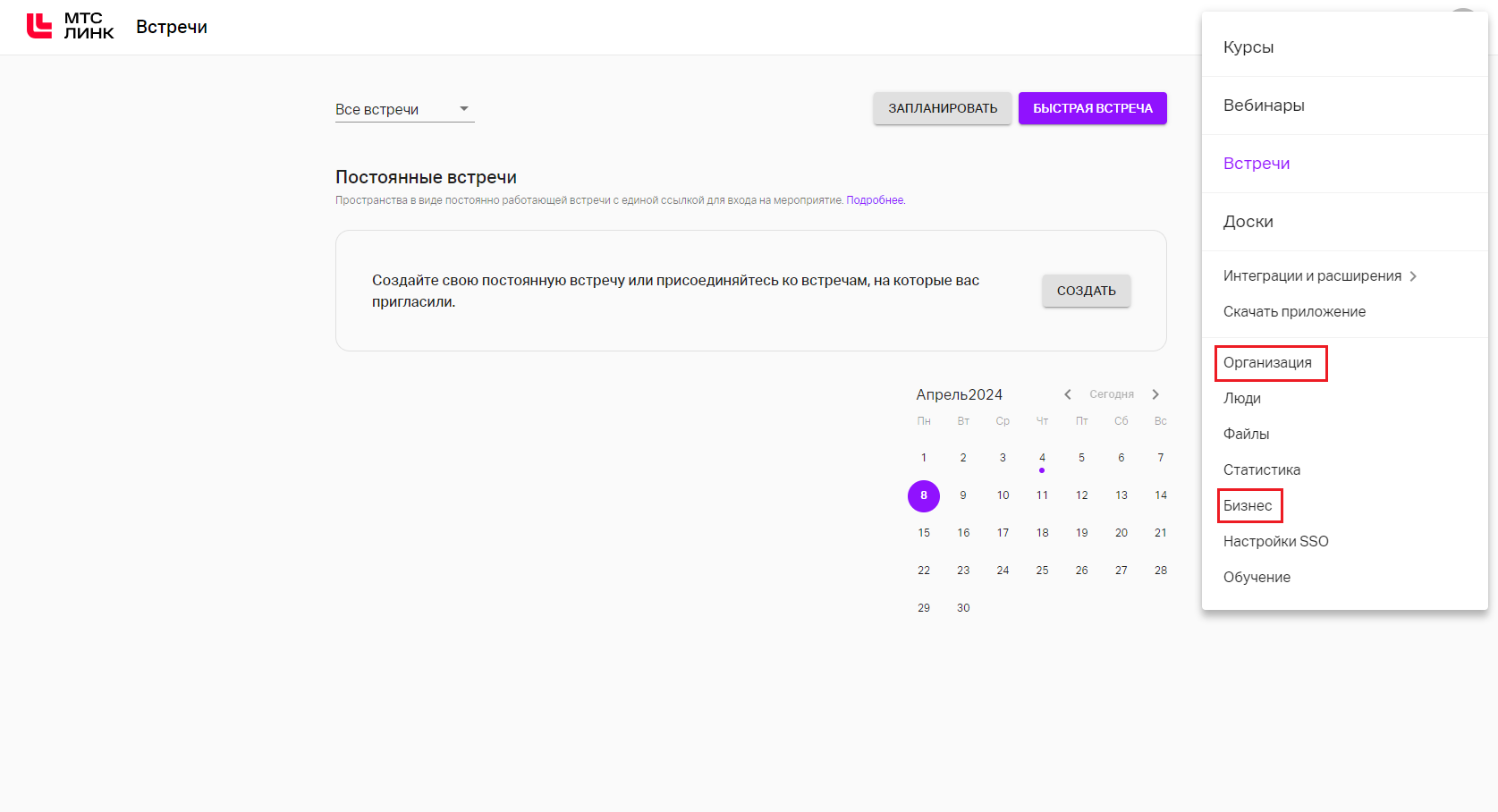The width and height of the screenshot is (1498, 812).
Task: Select date 6 in calendar
Action: (x=1121, y=458)
